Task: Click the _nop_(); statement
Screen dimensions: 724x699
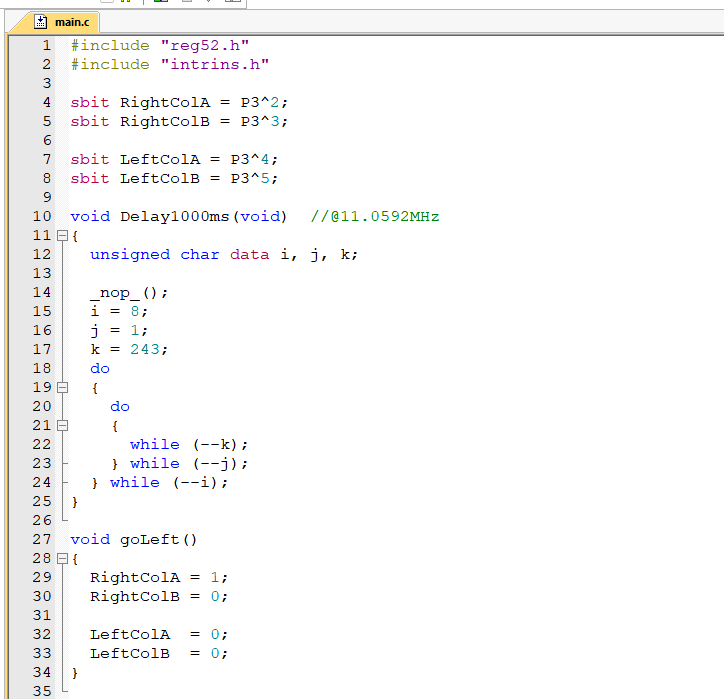Action: [129, 292]
